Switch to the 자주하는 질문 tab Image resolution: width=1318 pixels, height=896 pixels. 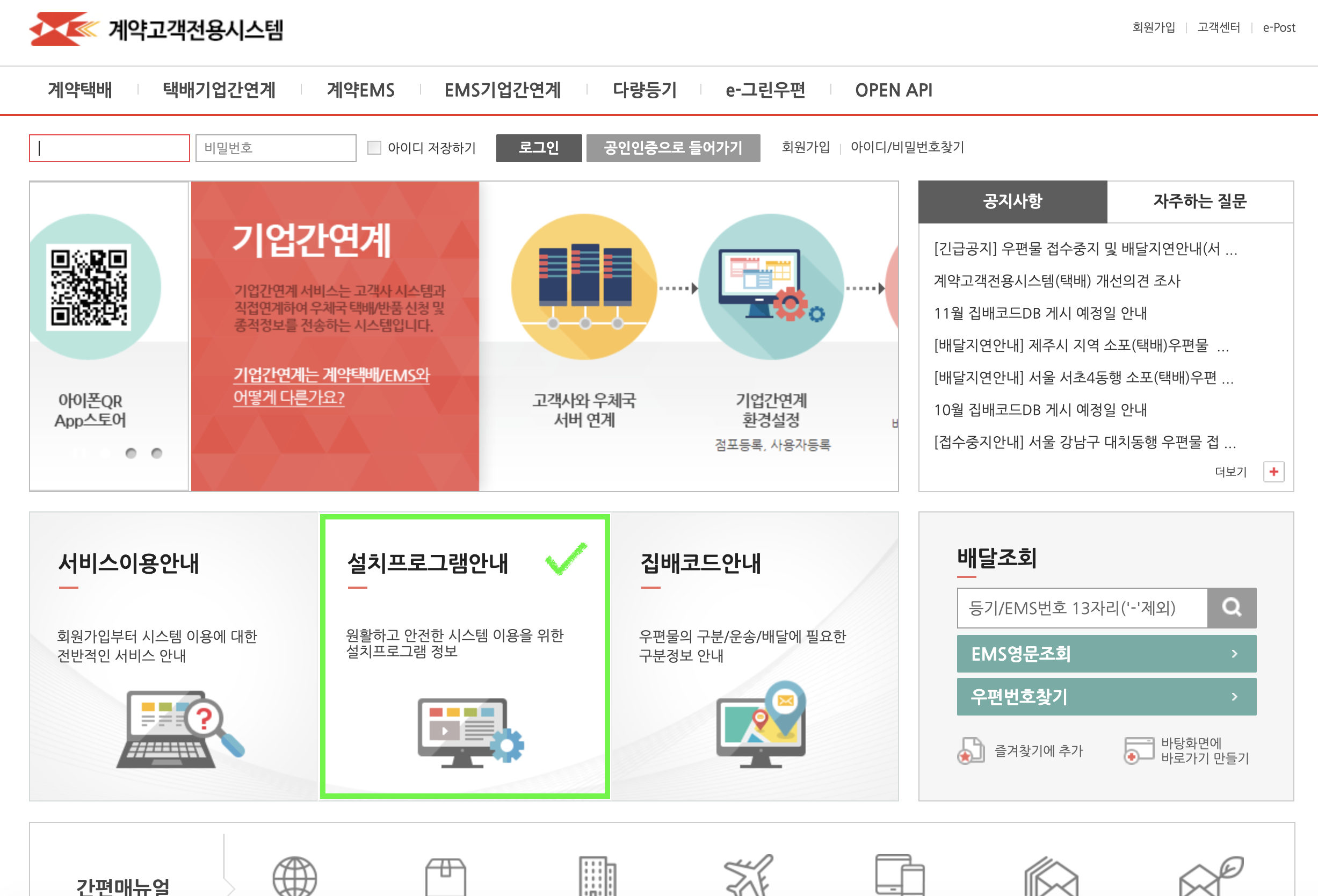(x=1200, y=201)
